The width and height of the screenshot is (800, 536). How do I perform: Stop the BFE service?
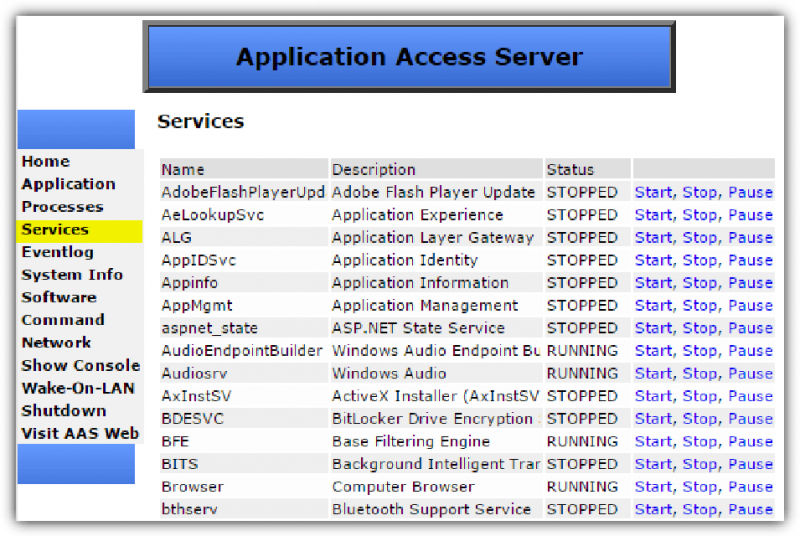pyautogui.click(x=699, y=441)
